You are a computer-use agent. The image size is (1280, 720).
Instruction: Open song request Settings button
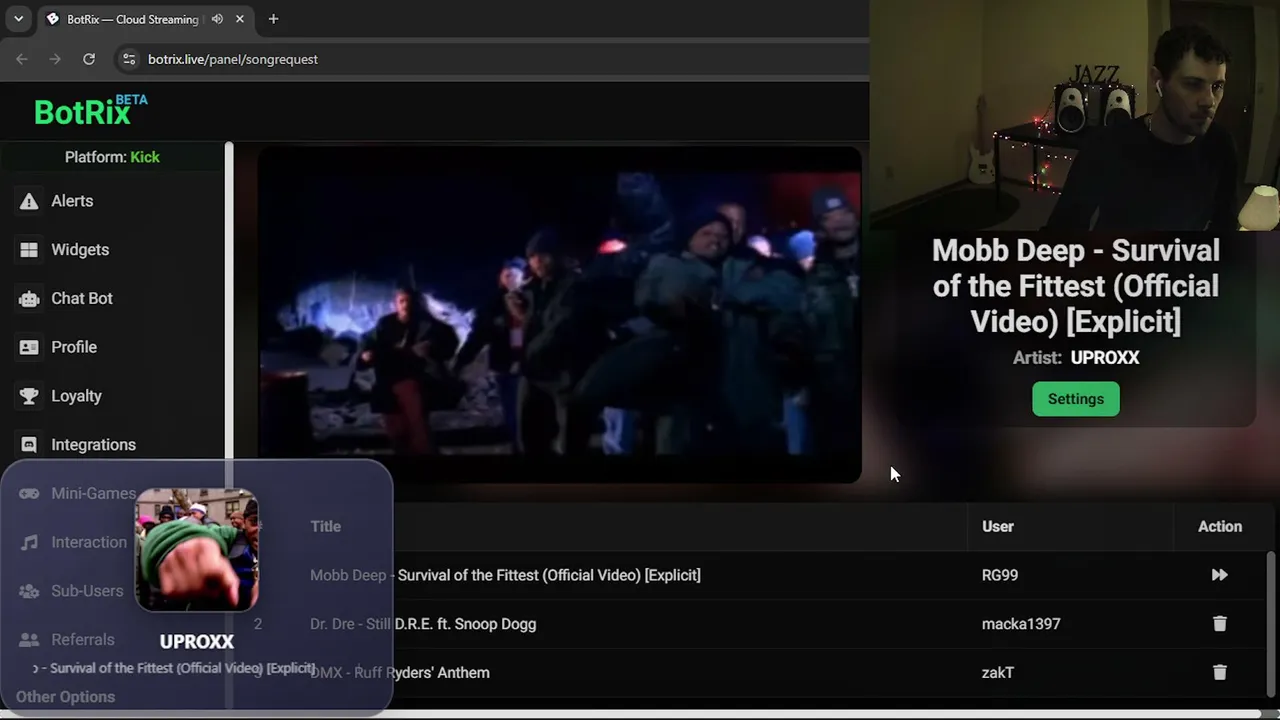(1076, 399)
